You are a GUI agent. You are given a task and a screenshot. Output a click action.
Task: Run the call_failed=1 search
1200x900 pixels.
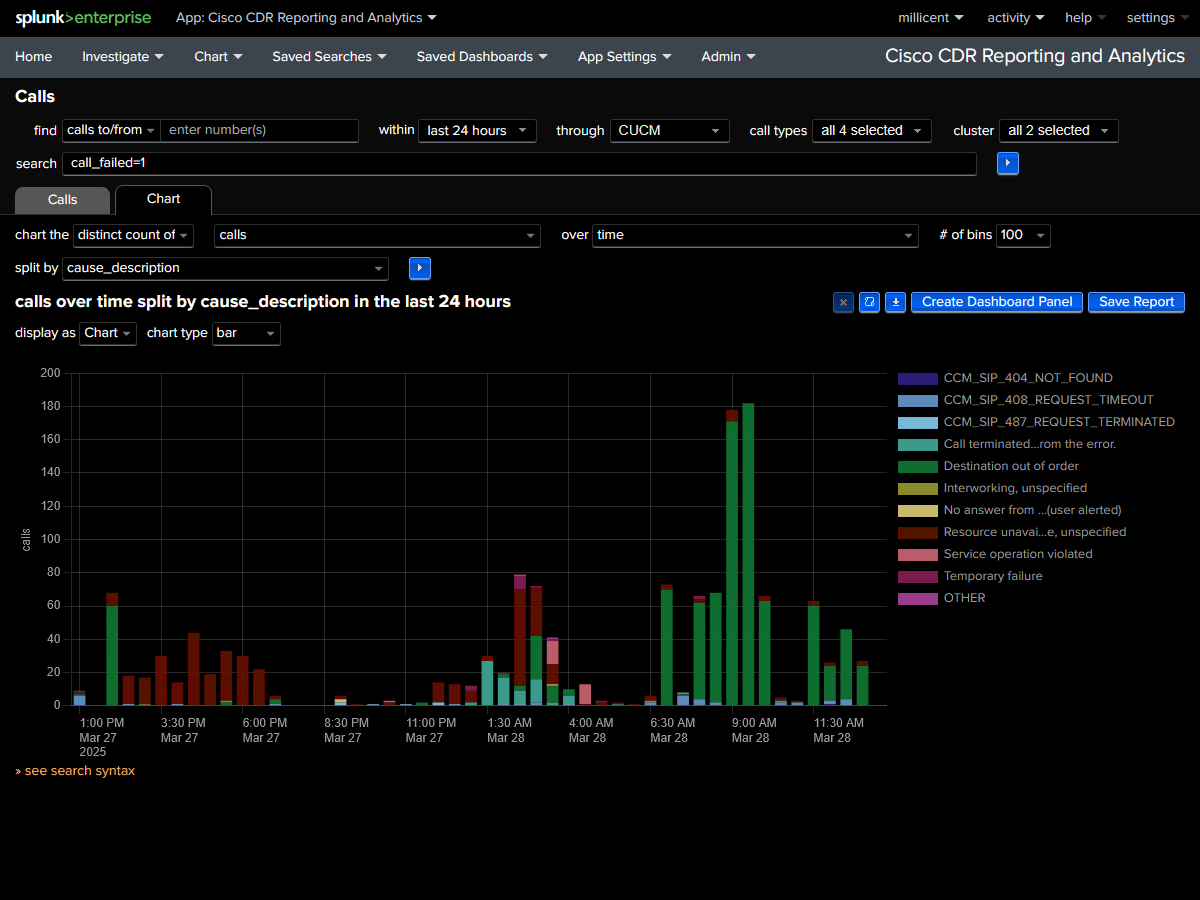tap(1007, 163)
